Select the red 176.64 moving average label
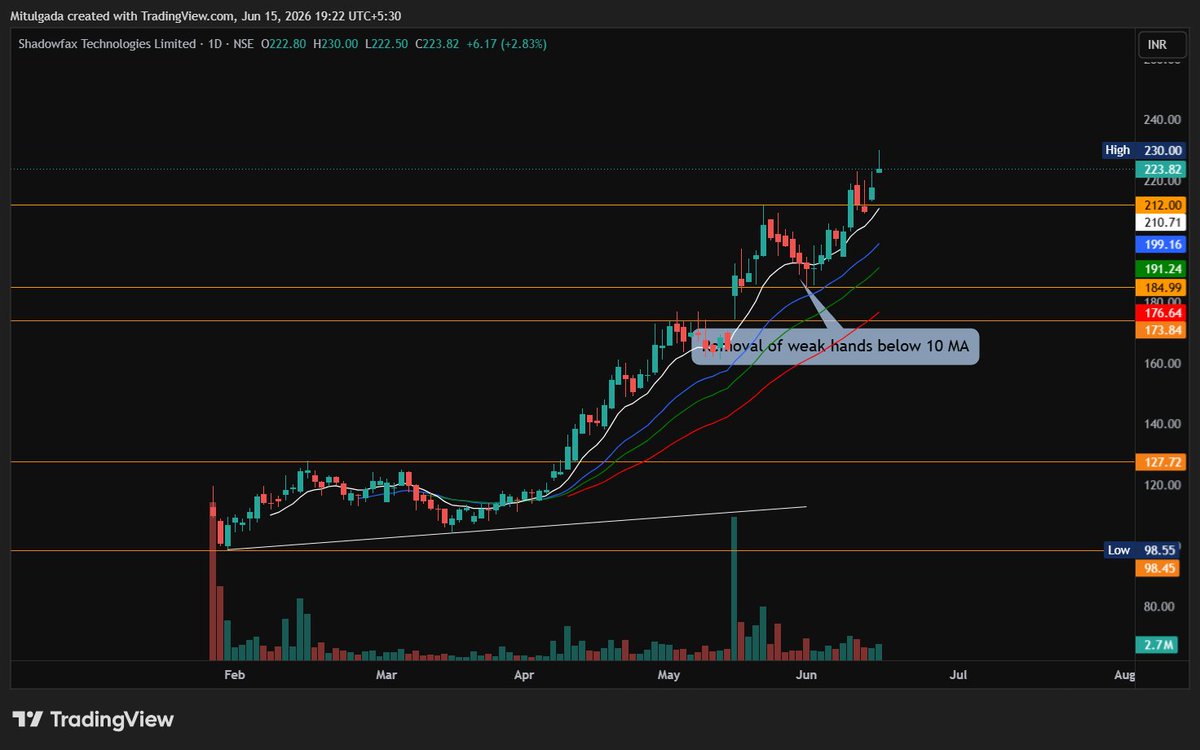This screenshot has height=750, width=1200. (x=1160, y=313)
